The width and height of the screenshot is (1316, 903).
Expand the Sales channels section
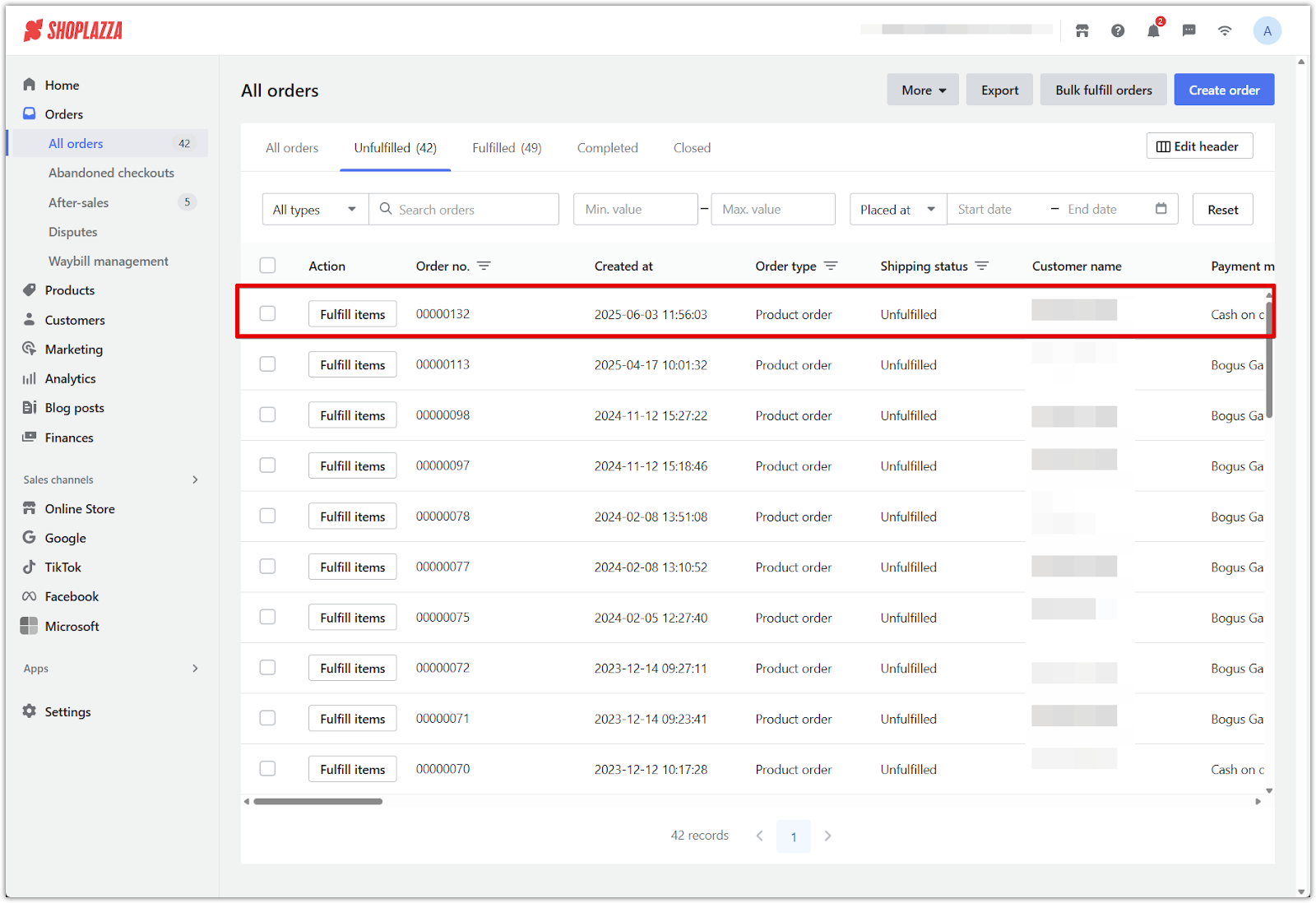195,479
